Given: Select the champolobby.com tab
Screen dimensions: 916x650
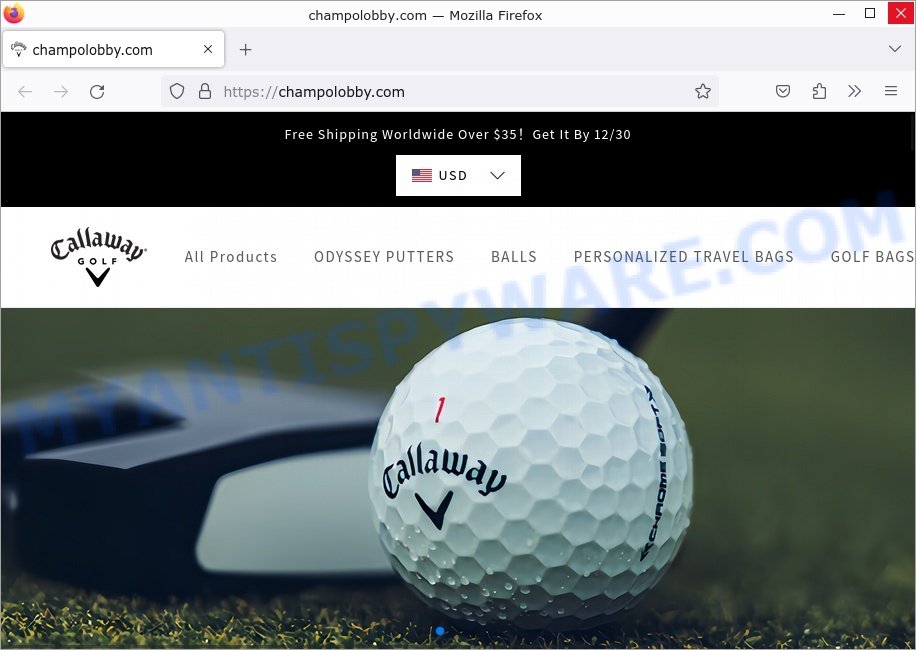Looking at the screenshot, I should pos(113,50).
